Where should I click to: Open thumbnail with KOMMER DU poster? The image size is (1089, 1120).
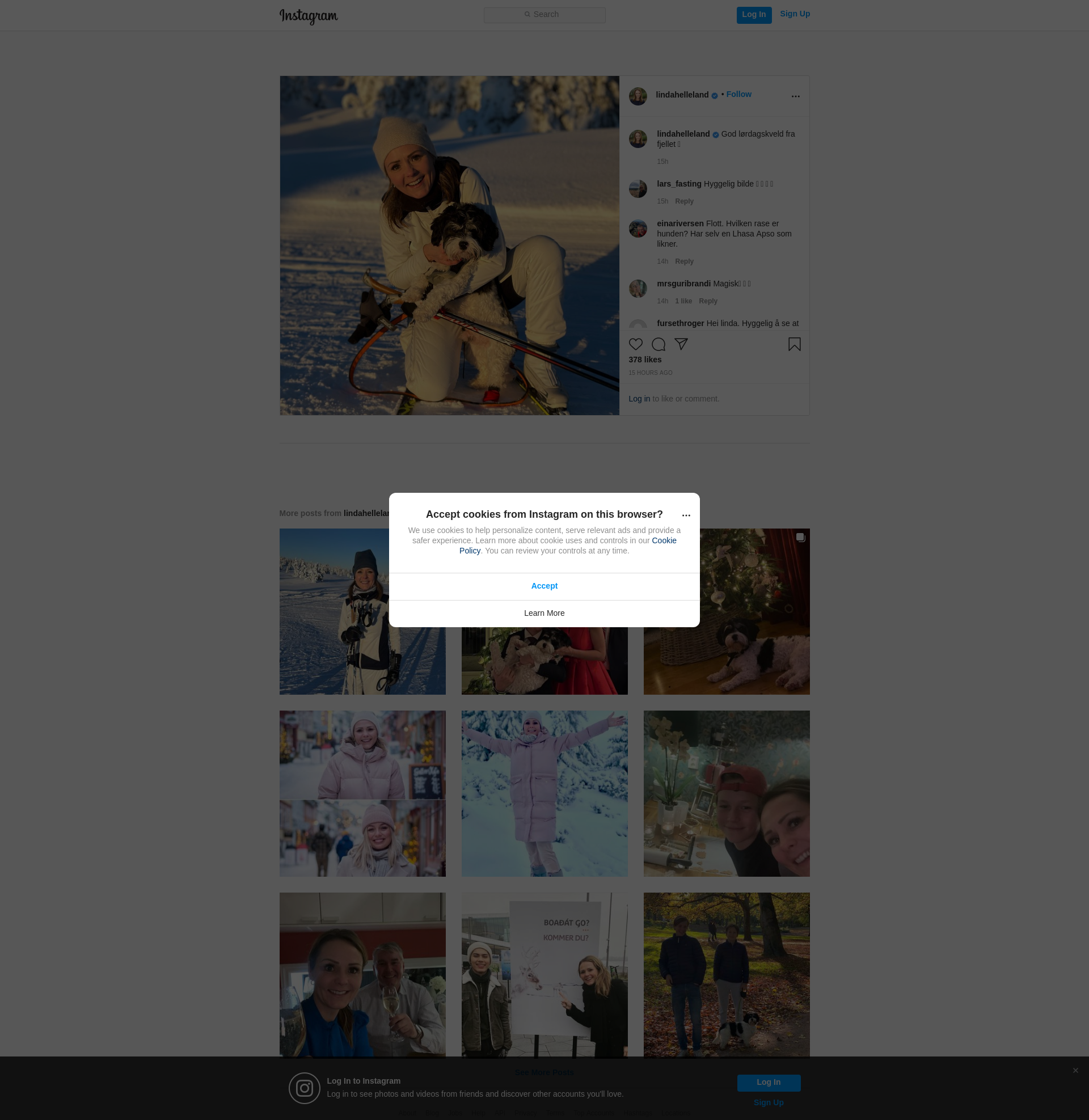tap(544, 975)
